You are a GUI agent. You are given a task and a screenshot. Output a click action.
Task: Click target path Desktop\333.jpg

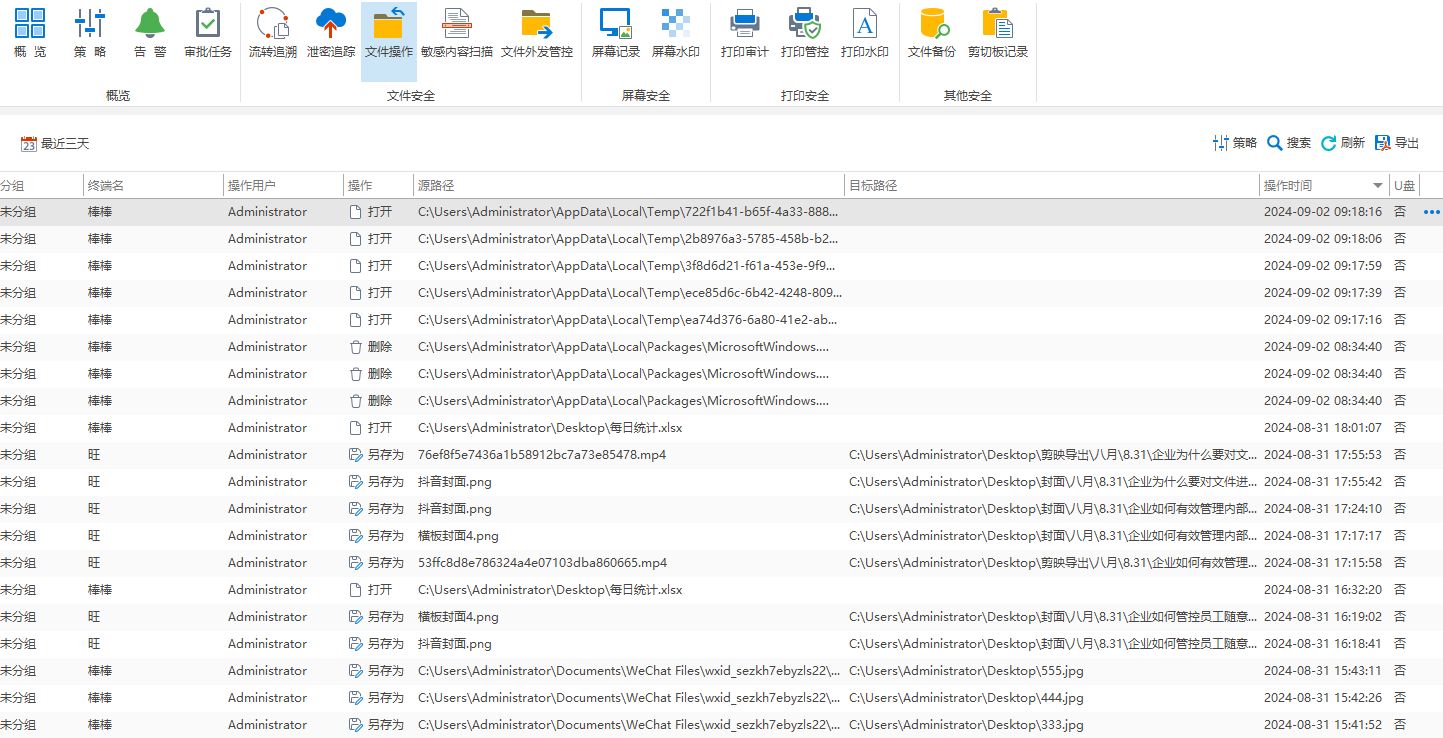[966, 725]
